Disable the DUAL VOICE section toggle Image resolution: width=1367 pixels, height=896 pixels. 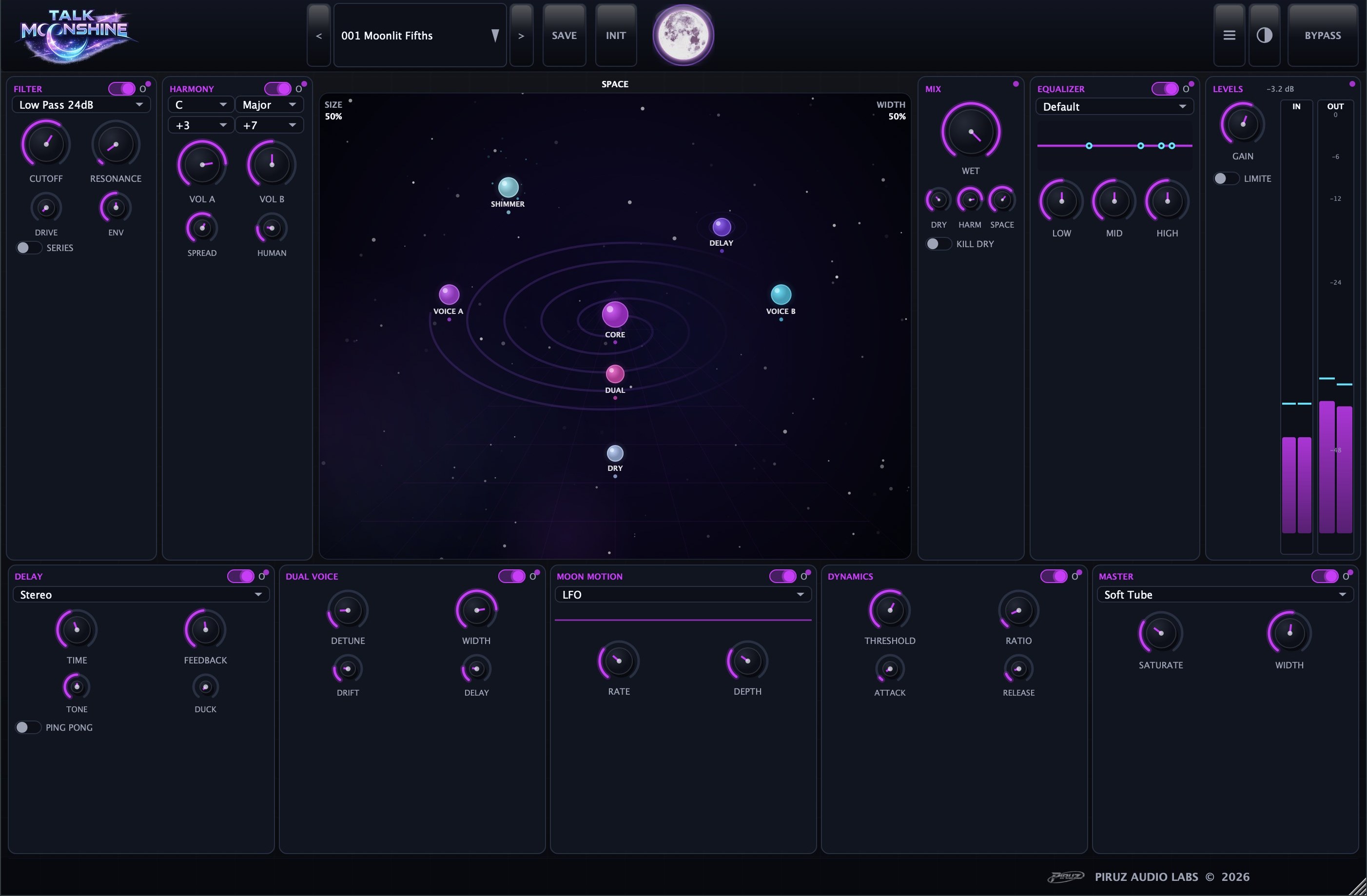(512, 576)
